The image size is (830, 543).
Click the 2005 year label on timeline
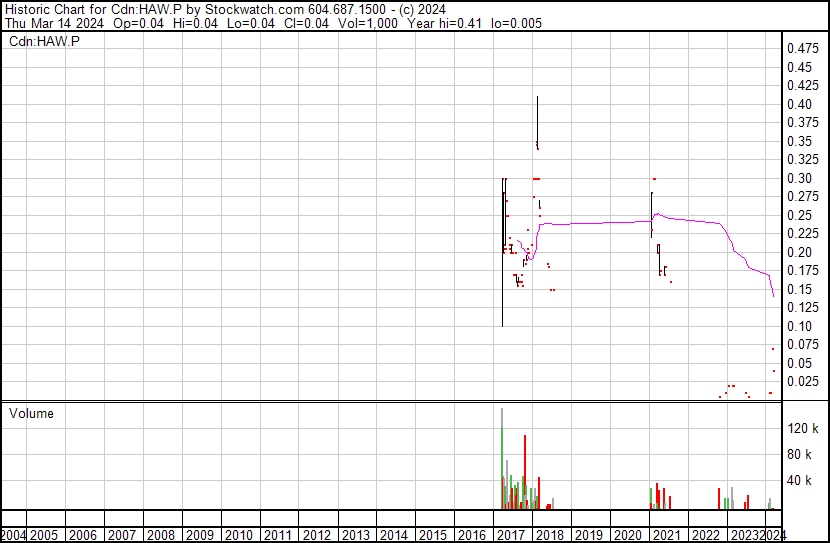click(x=44, y=535)
